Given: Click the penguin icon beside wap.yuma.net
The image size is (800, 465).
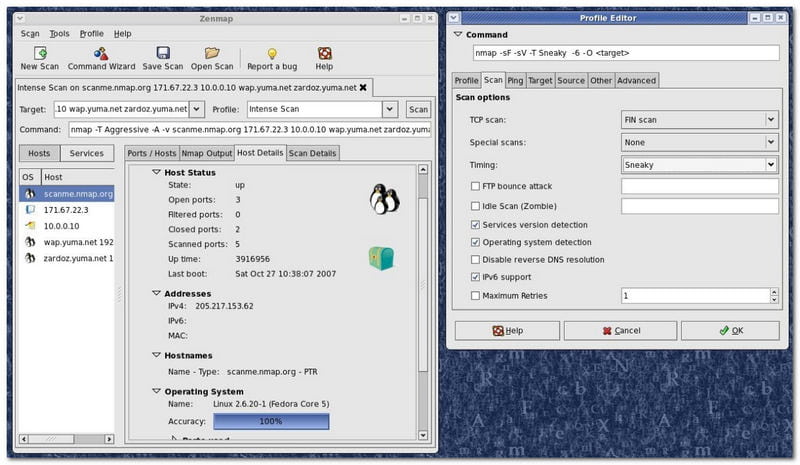Looking at the screenshot, I should [x=30, y=242].
